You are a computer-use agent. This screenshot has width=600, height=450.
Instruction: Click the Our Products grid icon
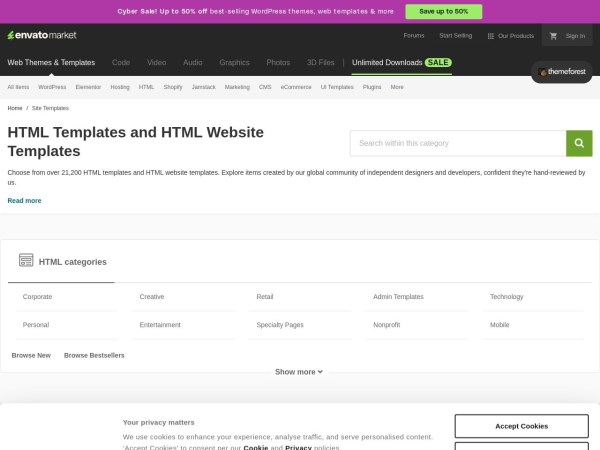pos(491,36)
